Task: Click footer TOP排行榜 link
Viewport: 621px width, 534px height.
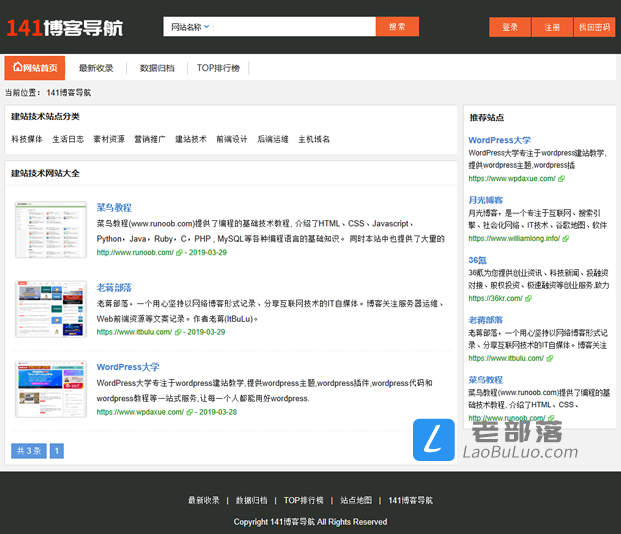Action: click(303, 500)
